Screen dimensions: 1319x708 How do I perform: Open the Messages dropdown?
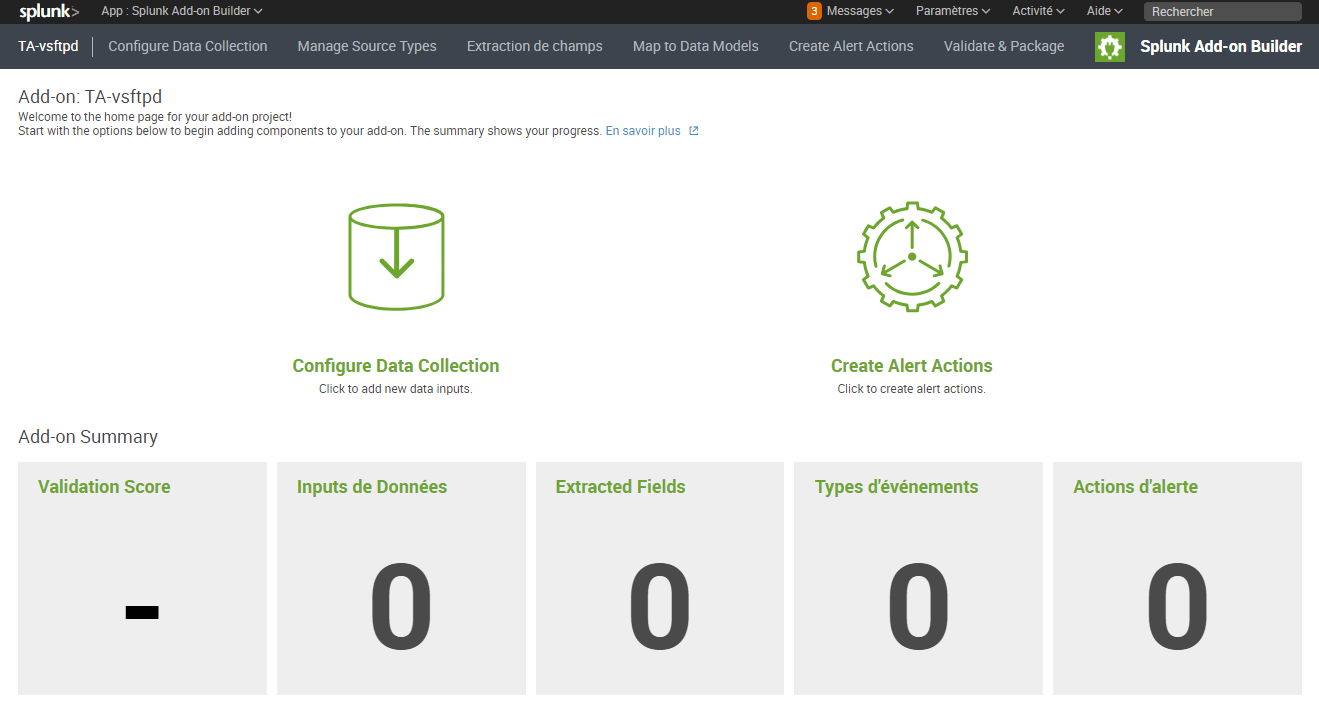click(857, 11)
